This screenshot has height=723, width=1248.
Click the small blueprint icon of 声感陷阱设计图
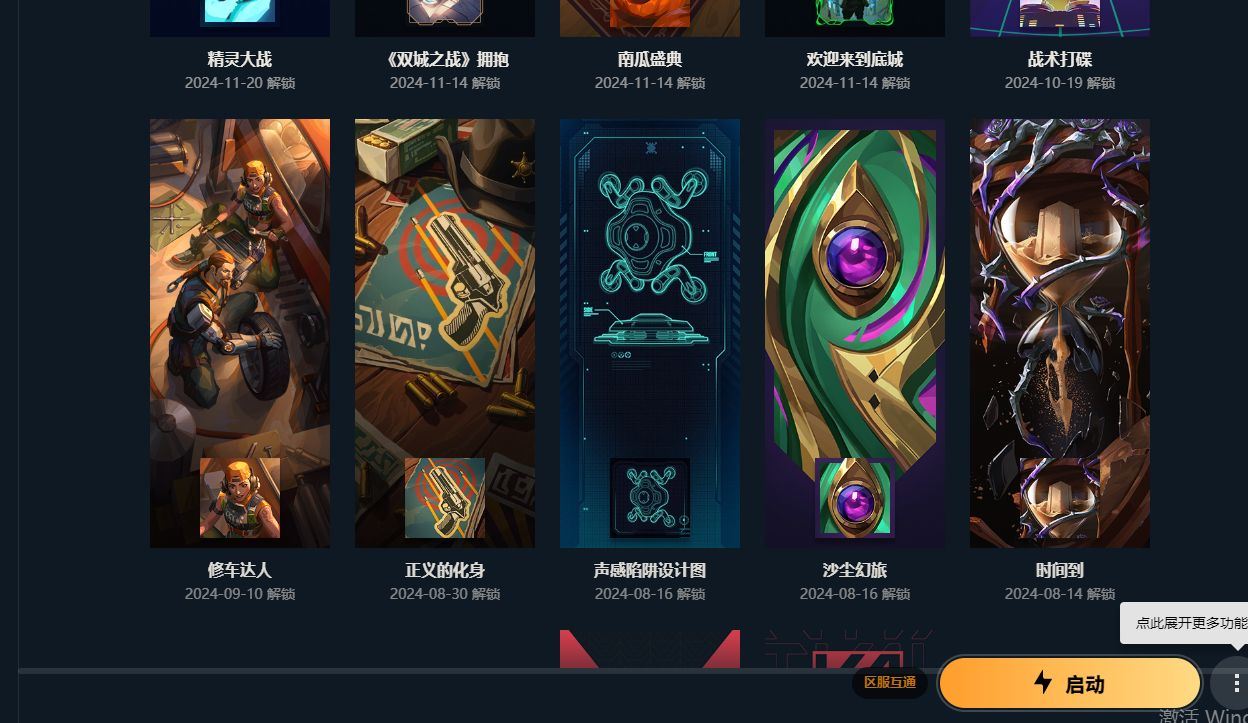point(650,498)
